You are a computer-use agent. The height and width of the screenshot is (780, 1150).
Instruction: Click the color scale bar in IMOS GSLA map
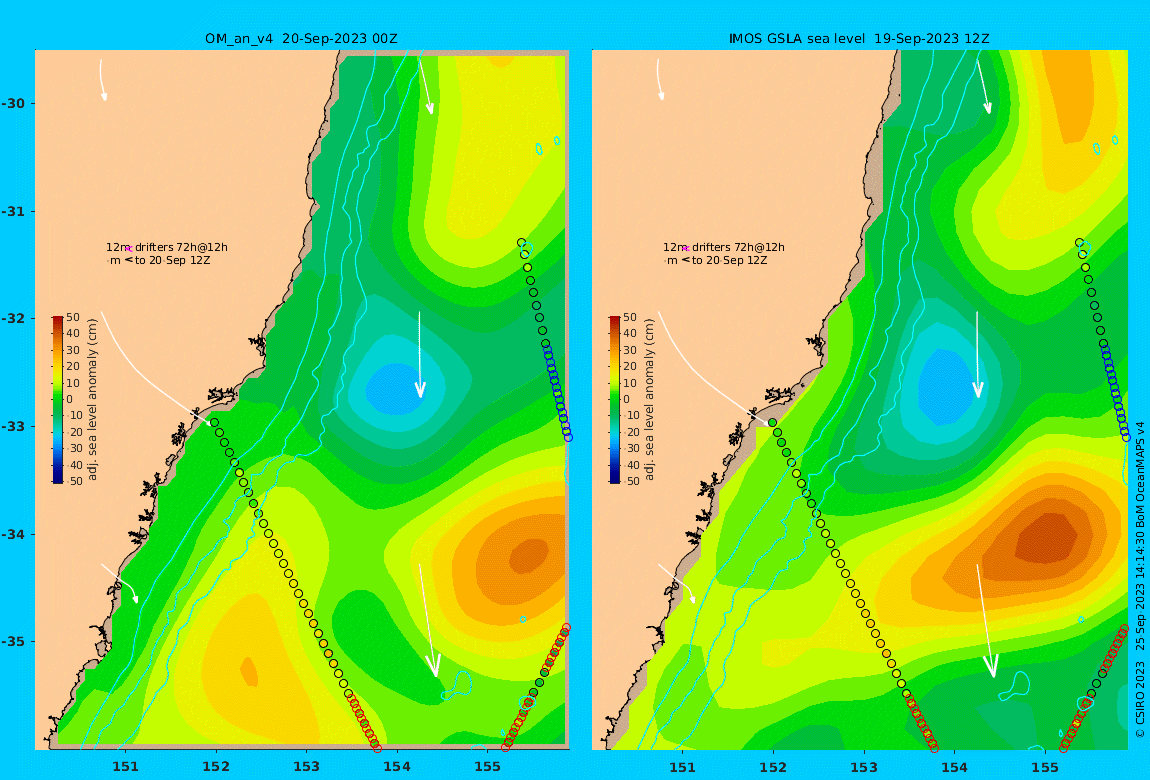coord(614,400)
